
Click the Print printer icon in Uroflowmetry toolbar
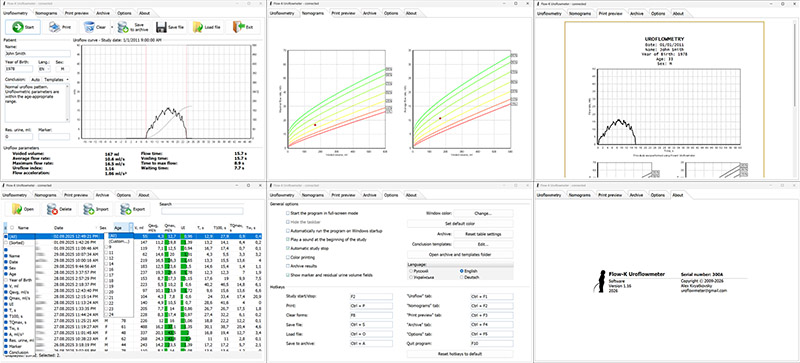tap(55, 27)
